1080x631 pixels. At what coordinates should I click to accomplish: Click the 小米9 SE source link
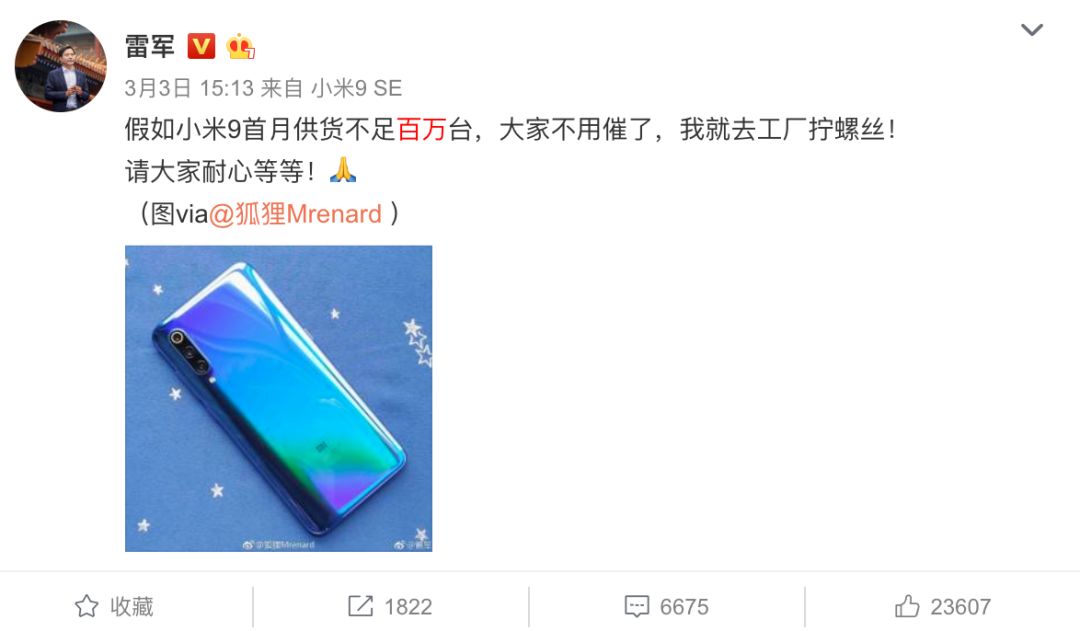(356, 87)
